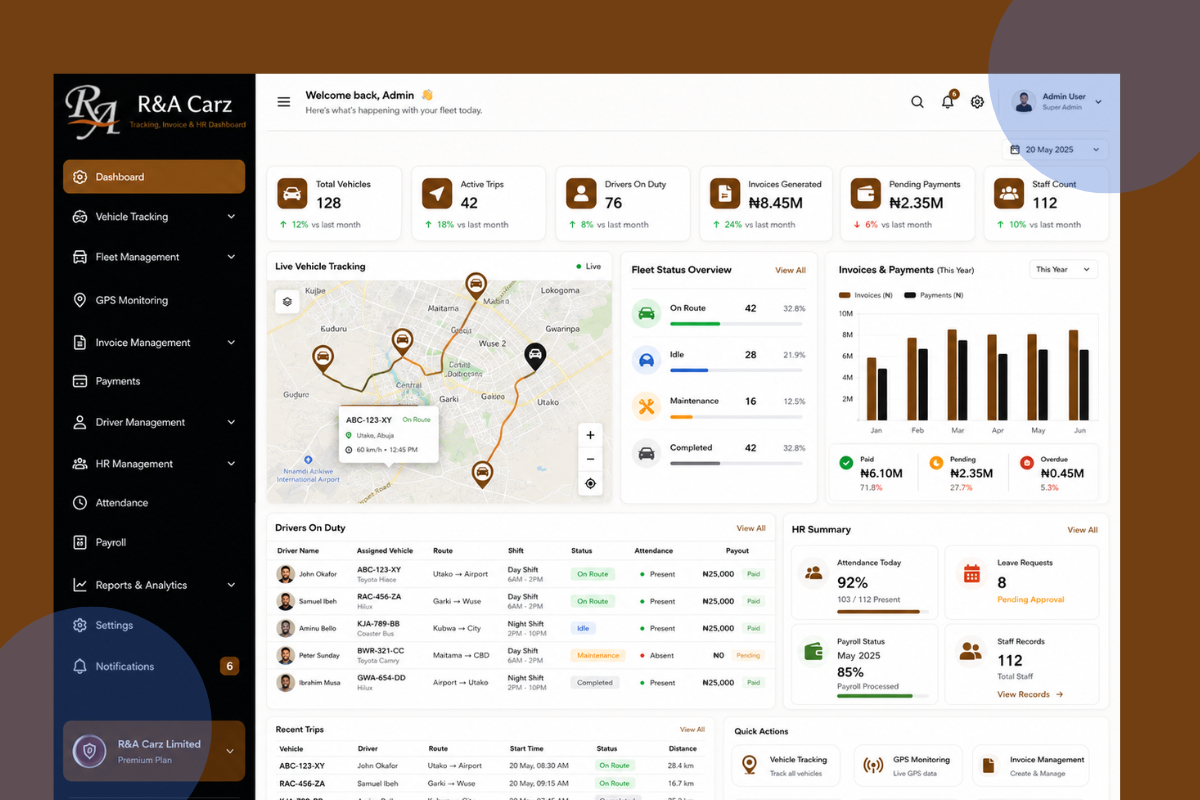Open the hamburger menu icon
This screenshot has width=1200, height=800.
(284, 101)
